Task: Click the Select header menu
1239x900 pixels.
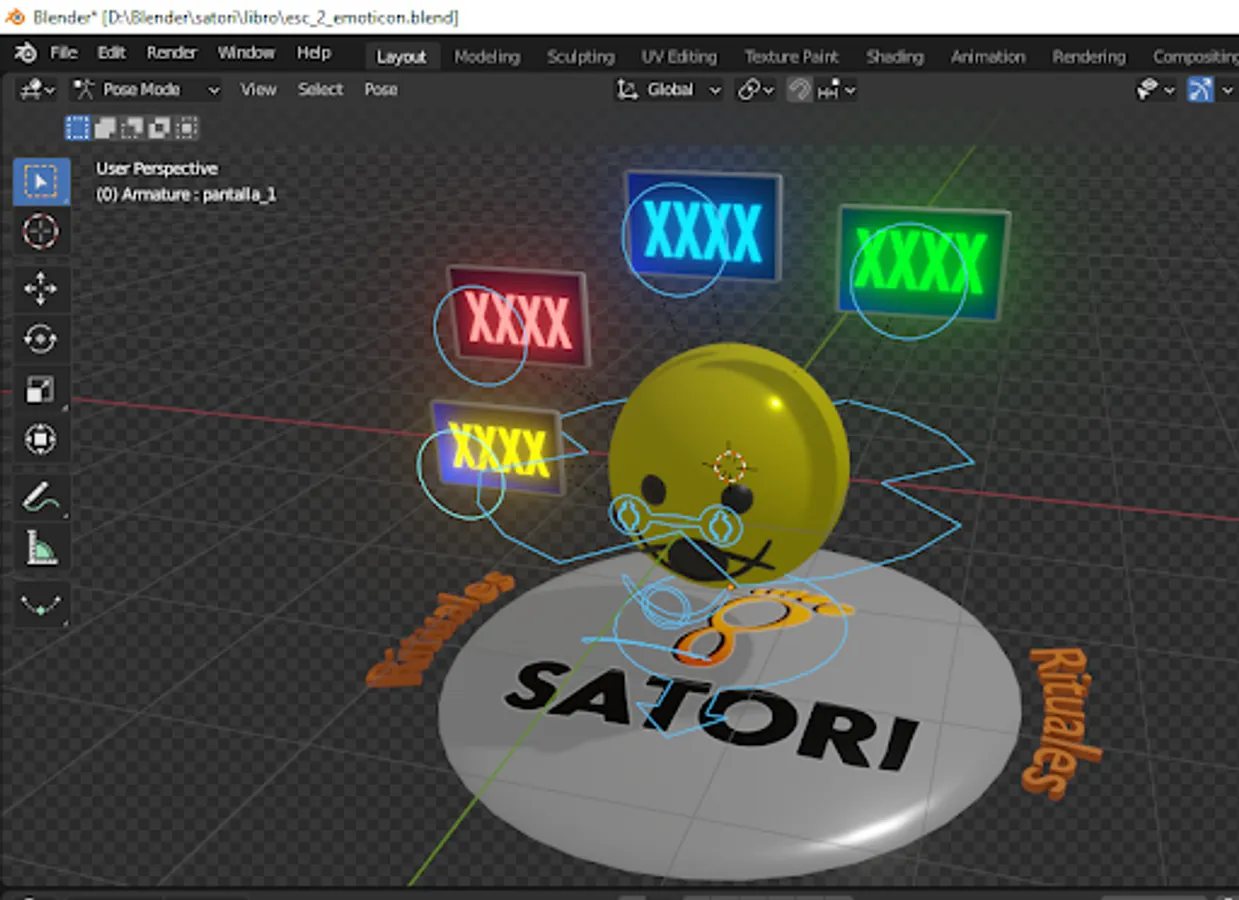Action: coord(320,90)
